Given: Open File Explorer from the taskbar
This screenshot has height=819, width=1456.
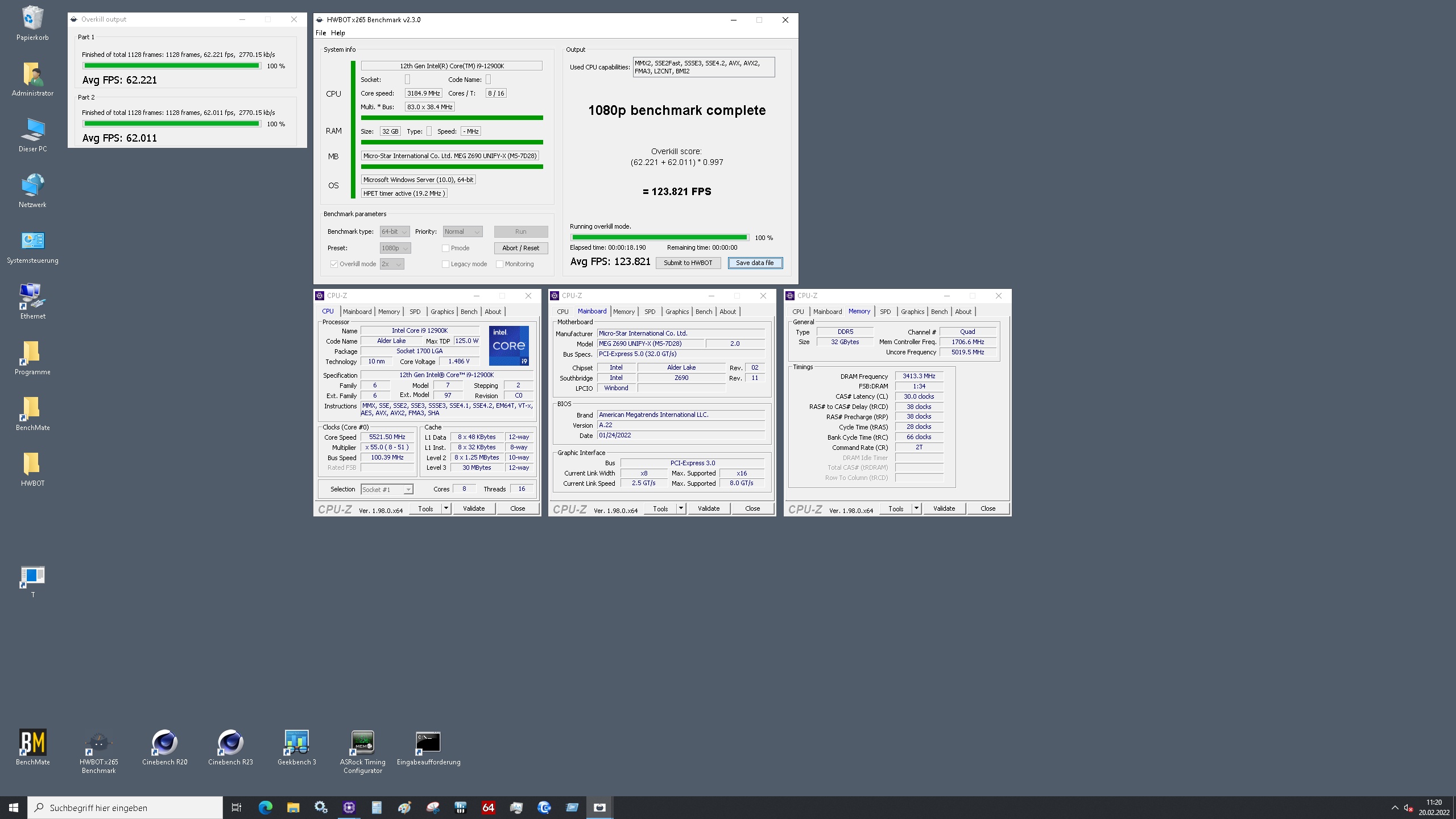Looking at the screenshot, I should coord(293,807).
